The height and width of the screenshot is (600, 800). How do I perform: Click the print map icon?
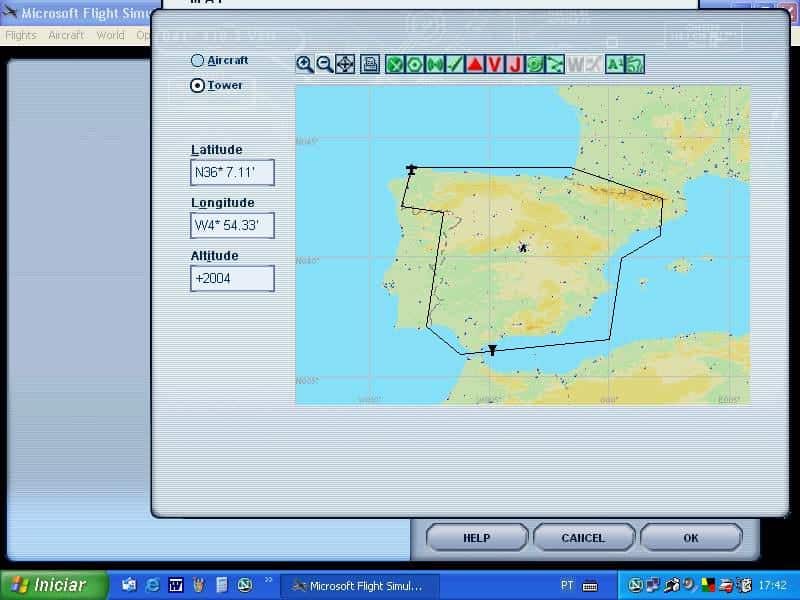pyautogui.click(x=370, y=64)
